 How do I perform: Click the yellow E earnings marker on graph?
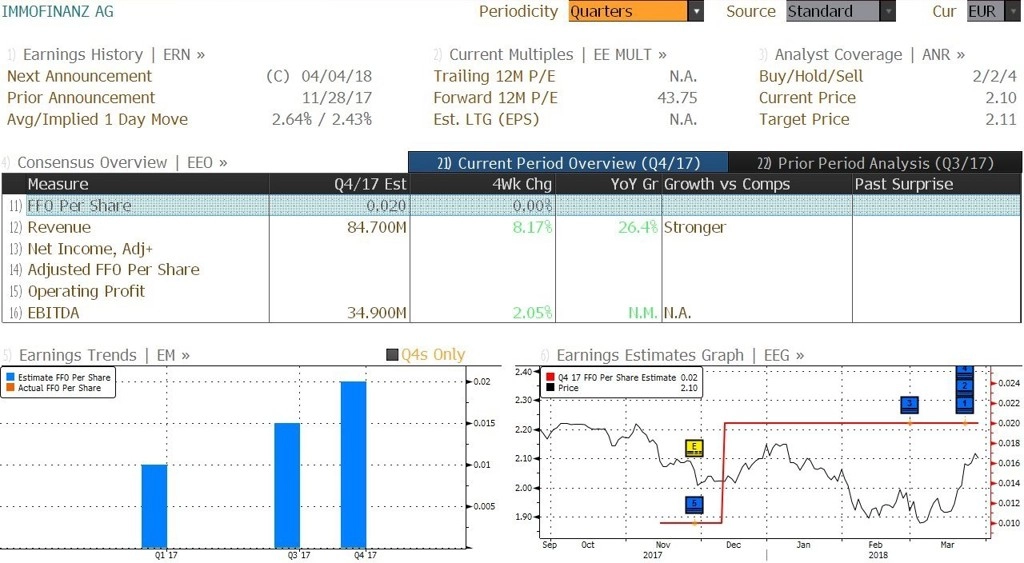(x=694, y=448)
